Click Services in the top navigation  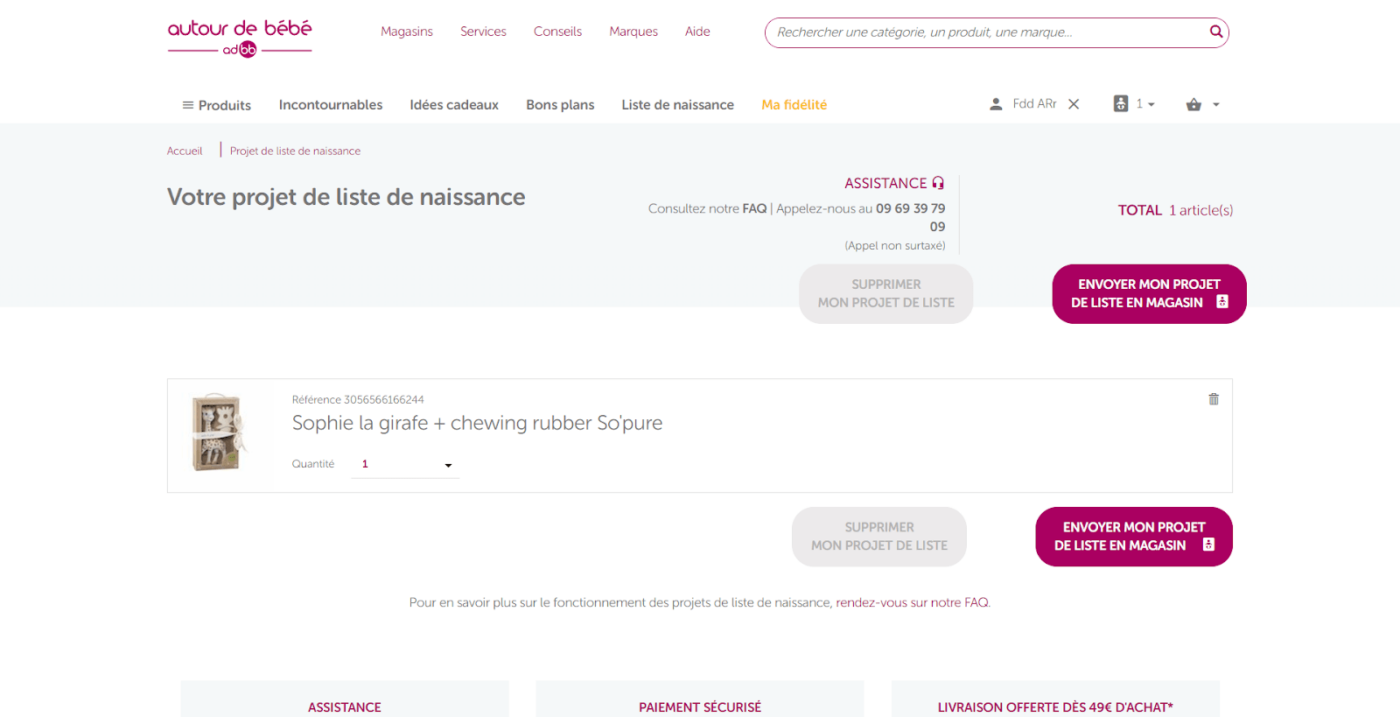coord(483,32)
